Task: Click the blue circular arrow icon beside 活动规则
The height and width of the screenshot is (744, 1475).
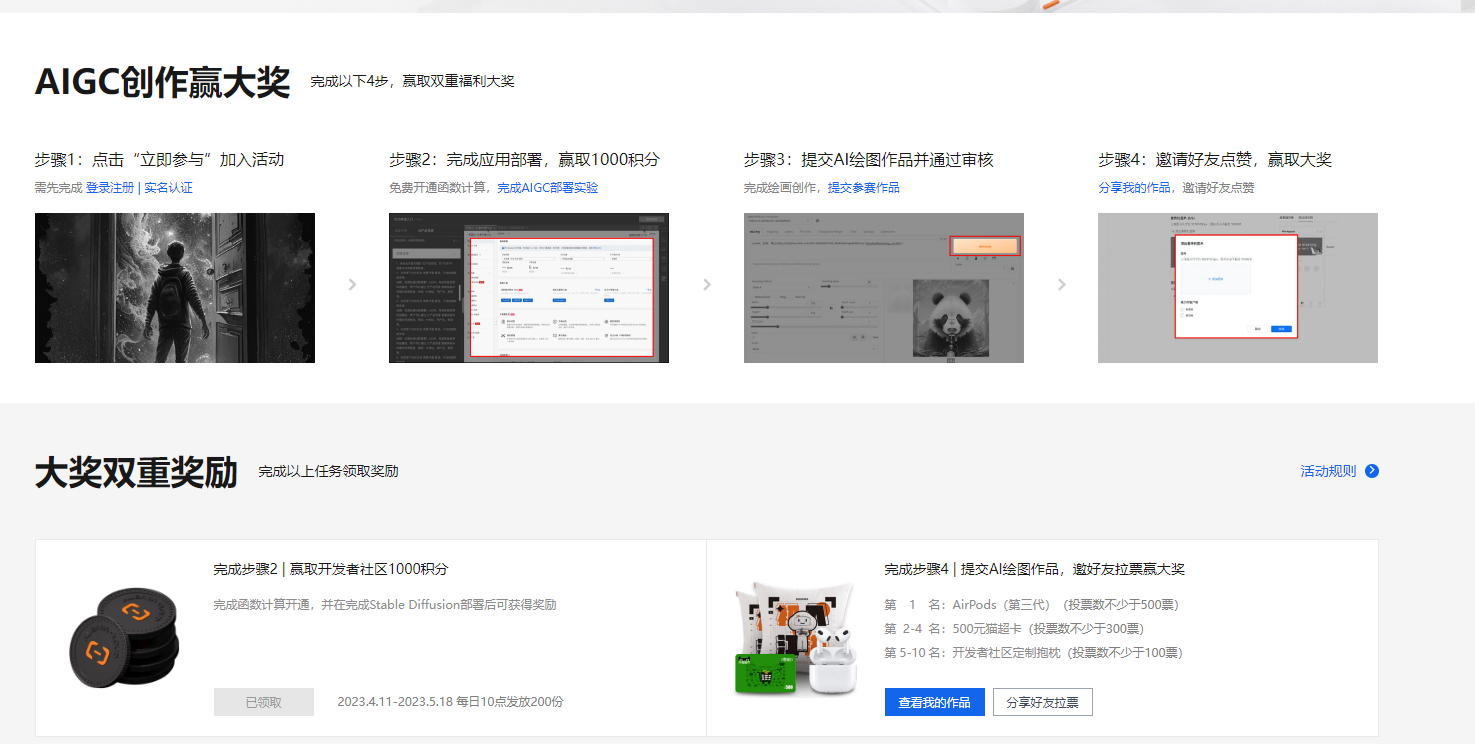Action: click(x=1372, y=470)
